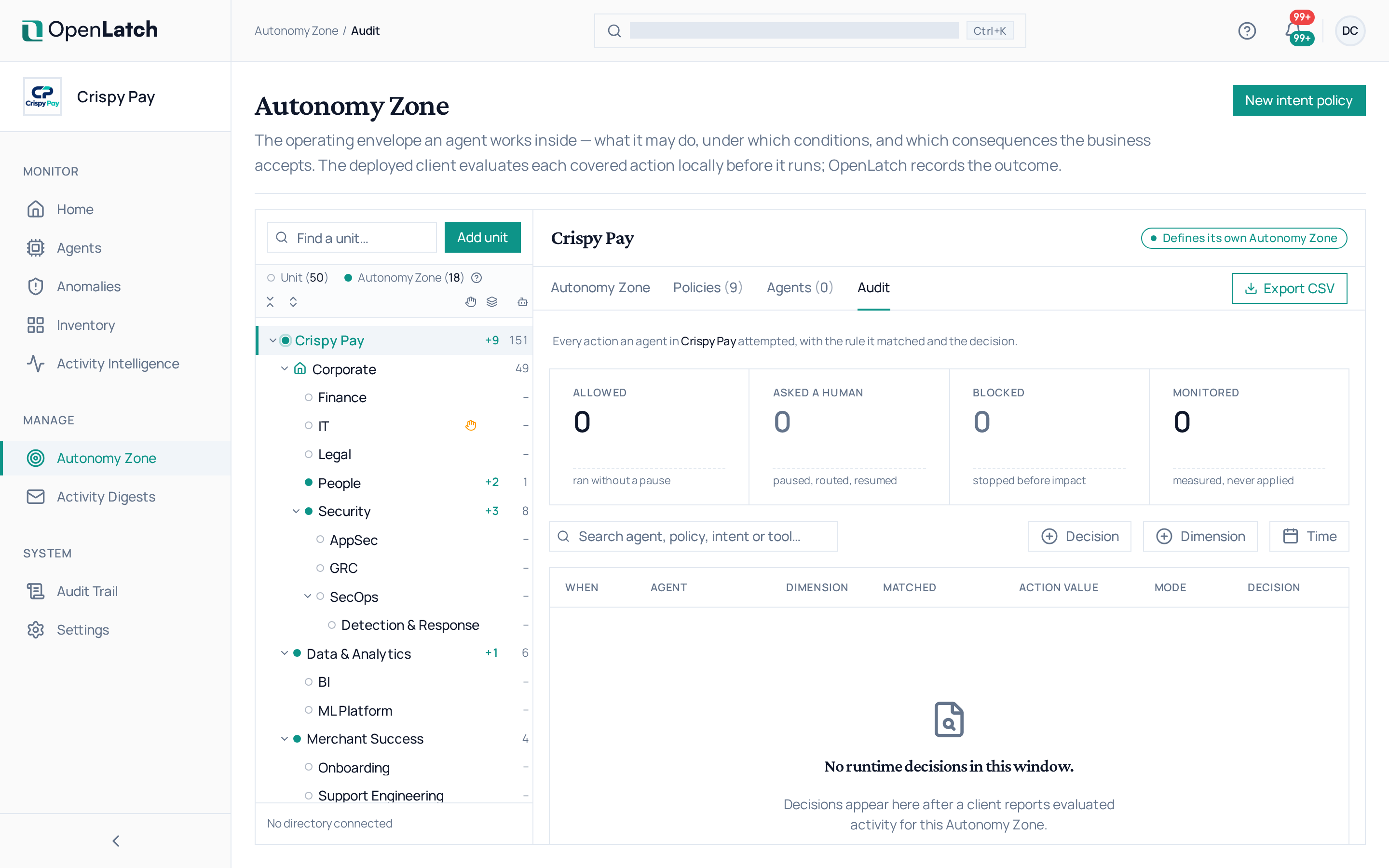Screen dimensions: 1389x868
Task: Collapse the left sidebar with arrow
Action: pos(115,841)
